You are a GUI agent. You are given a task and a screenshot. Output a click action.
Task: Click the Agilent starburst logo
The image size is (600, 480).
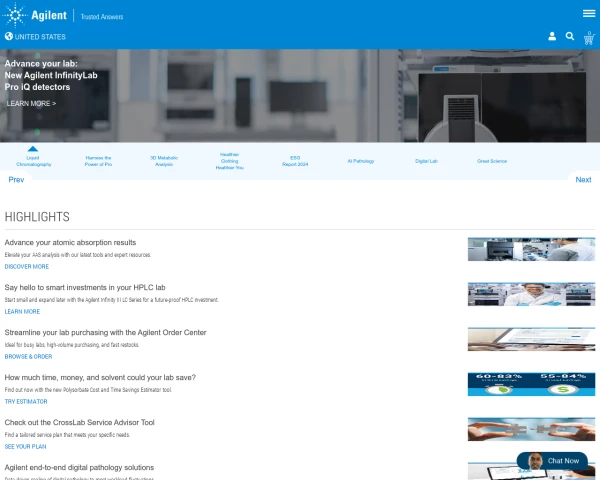click(15, 15)
